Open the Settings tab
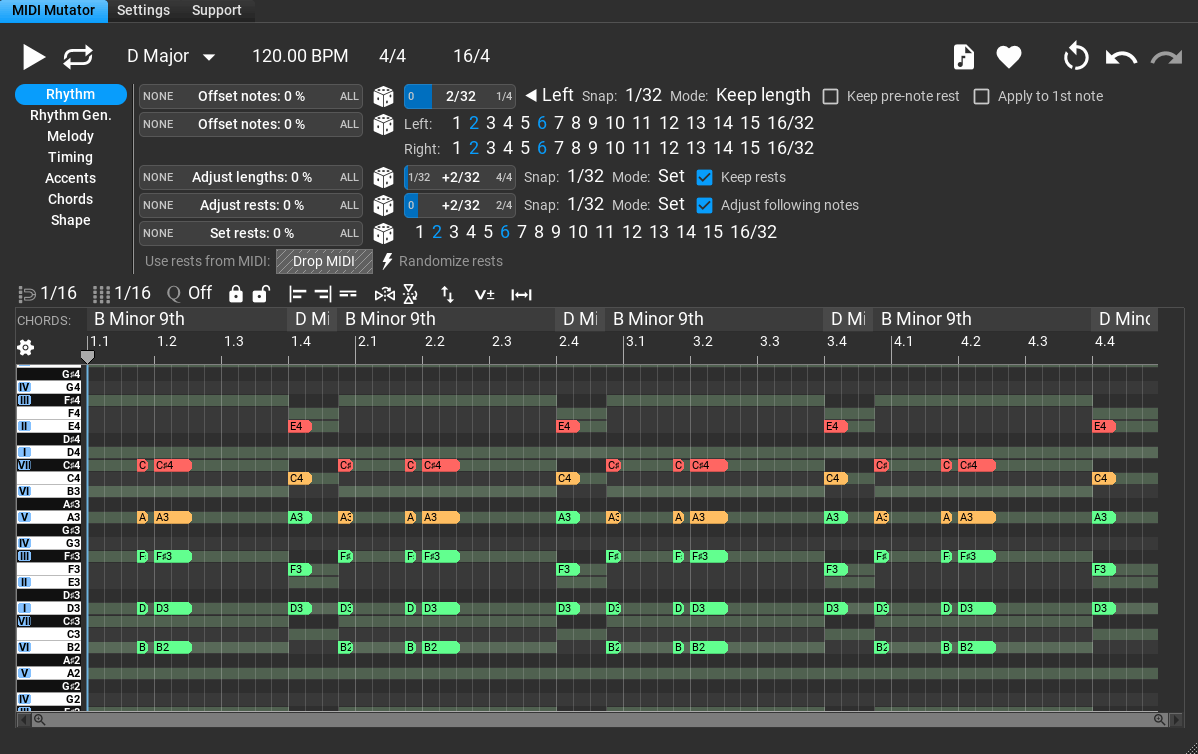Viewport: 1198px width, 754px height. pyautogui.click(x=143, y=11)
